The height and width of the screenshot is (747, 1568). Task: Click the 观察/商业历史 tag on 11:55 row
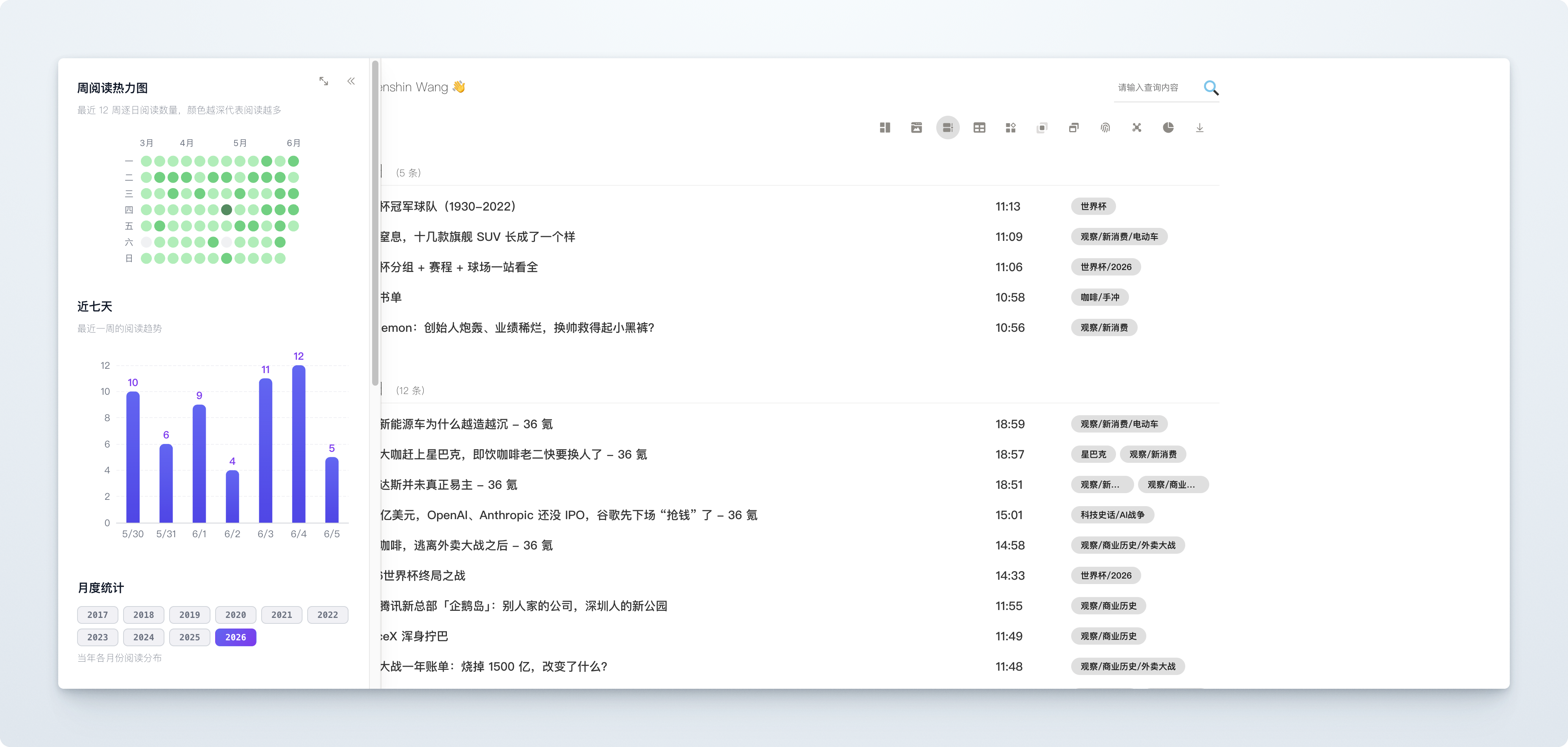[x=1108, y=606]
